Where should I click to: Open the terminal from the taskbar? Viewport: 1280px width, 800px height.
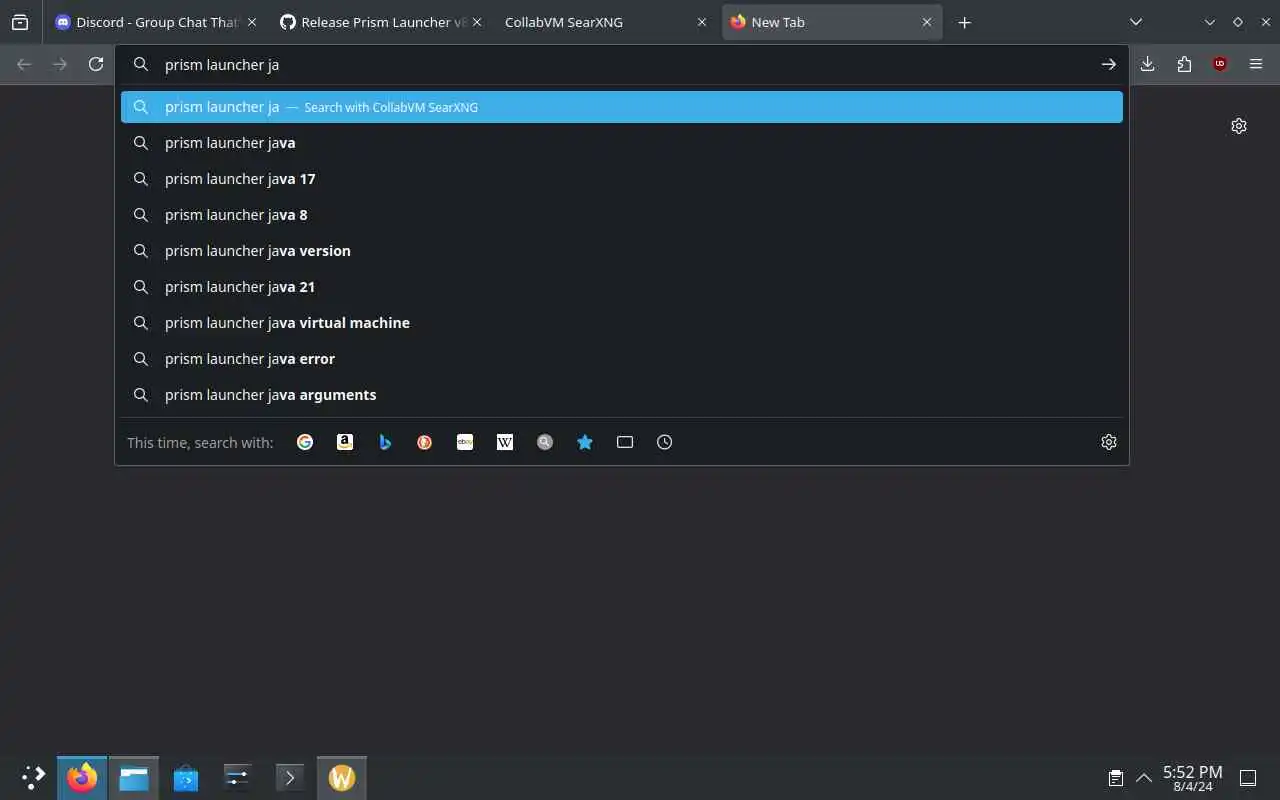[290, 777]
